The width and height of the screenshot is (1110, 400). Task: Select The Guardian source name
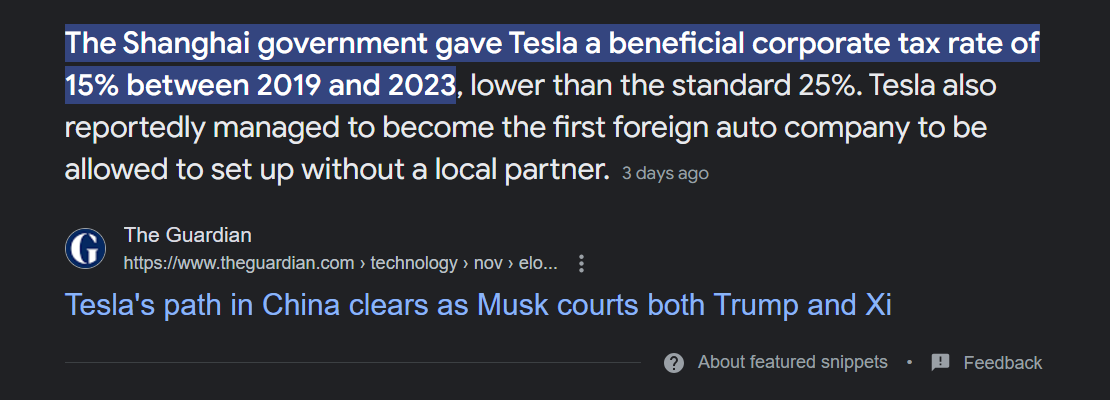pyautogui.click(x=188, y=235)
